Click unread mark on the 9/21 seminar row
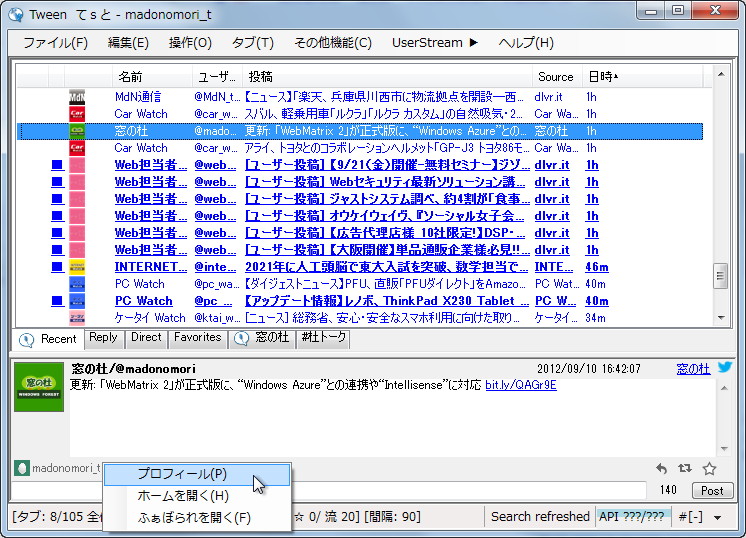 57,165
